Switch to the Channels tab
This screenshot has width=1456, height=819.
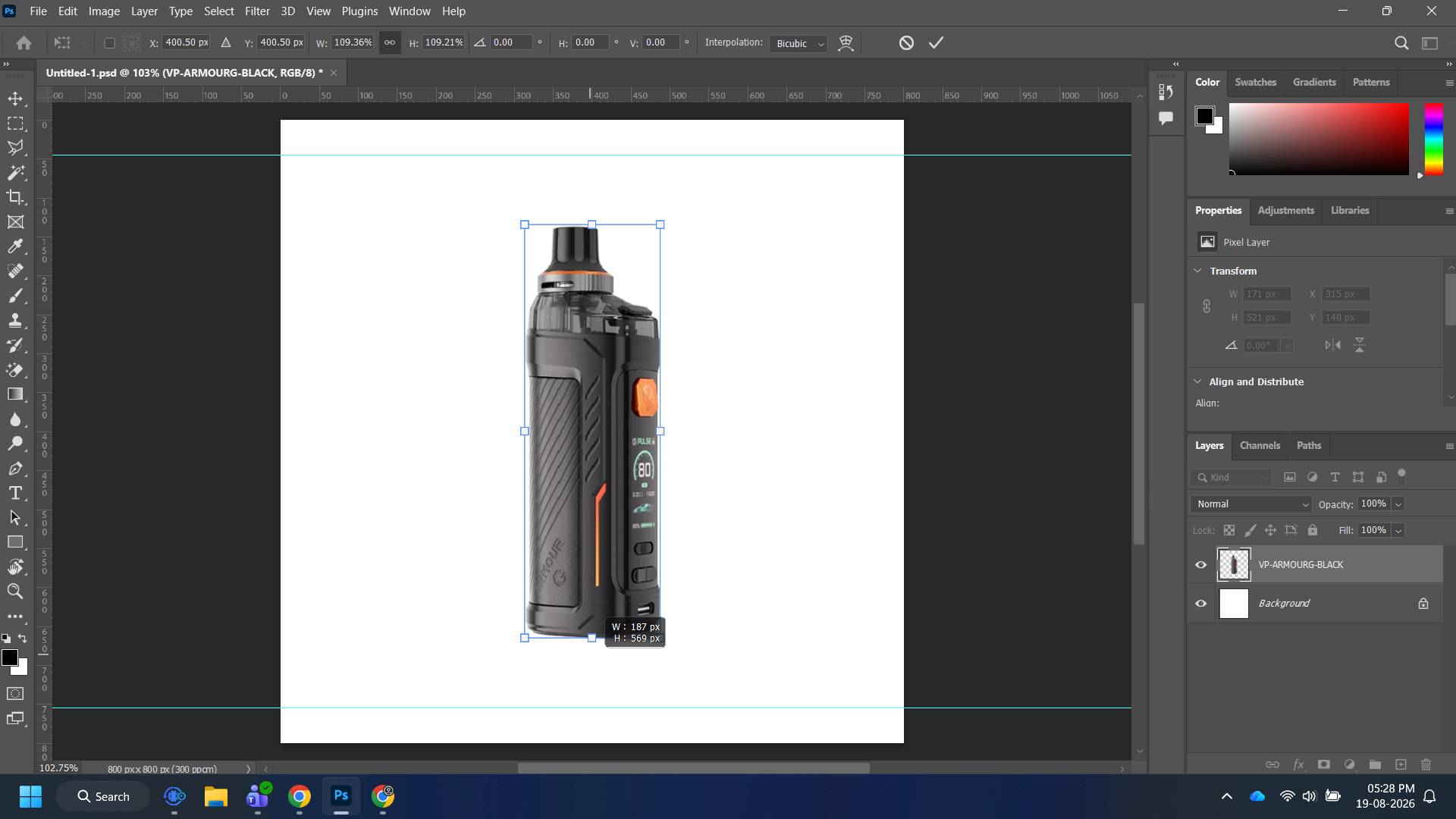pyautogui.click(x=1260, y=446)
